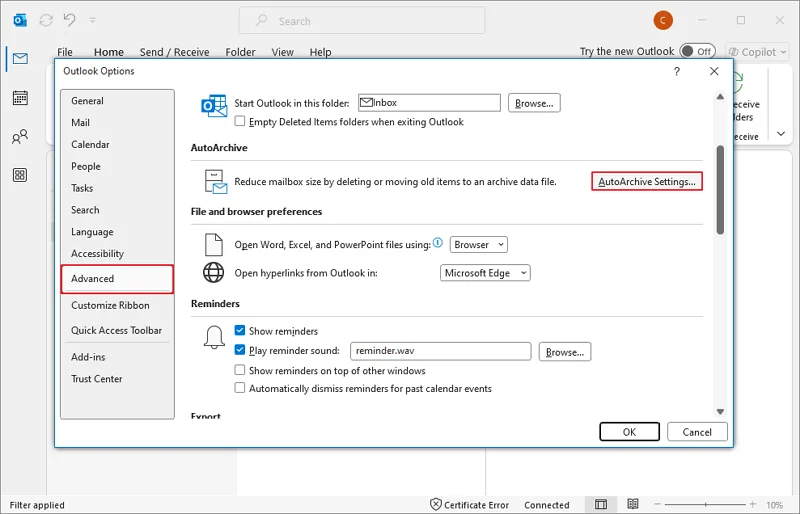The height and width of the screenshot is (514, 800).
Task: Select Search options category
Action: point(117,210)
